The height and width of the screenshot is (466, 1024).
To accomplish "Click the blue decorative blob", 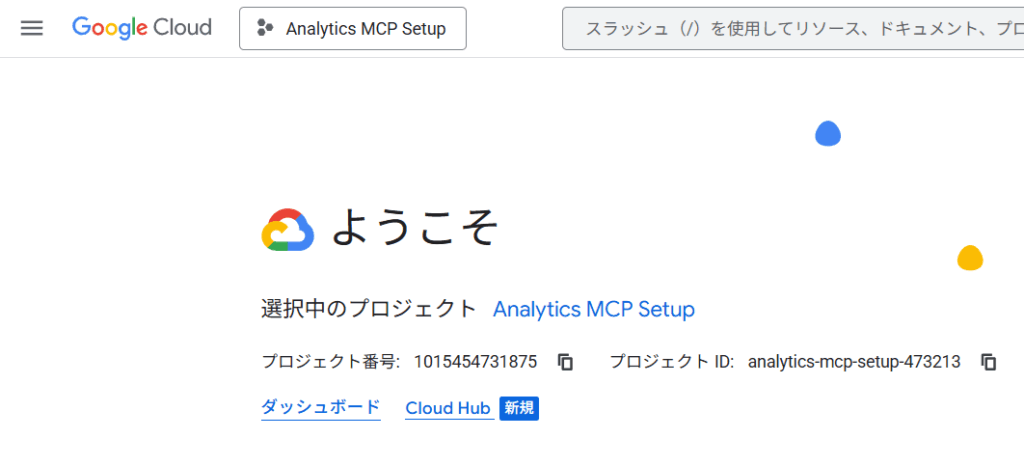I will (x=828, y=133).
